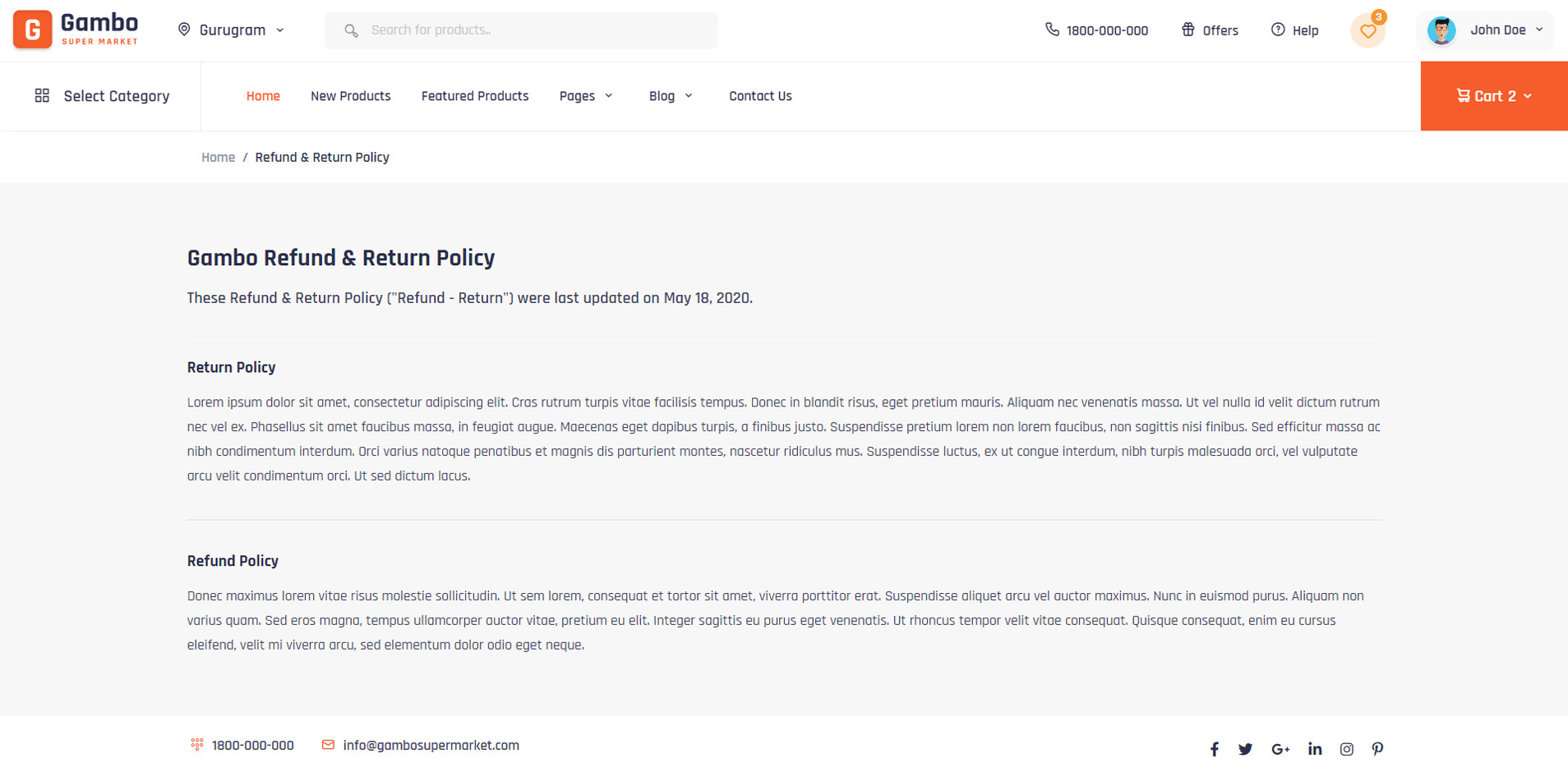Click the footer email address link

[x=431, y=746]
